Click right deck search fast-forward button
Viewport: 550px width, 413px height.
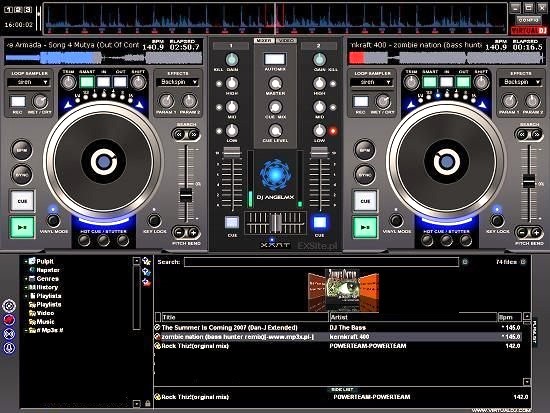click(x=536, y=134)
